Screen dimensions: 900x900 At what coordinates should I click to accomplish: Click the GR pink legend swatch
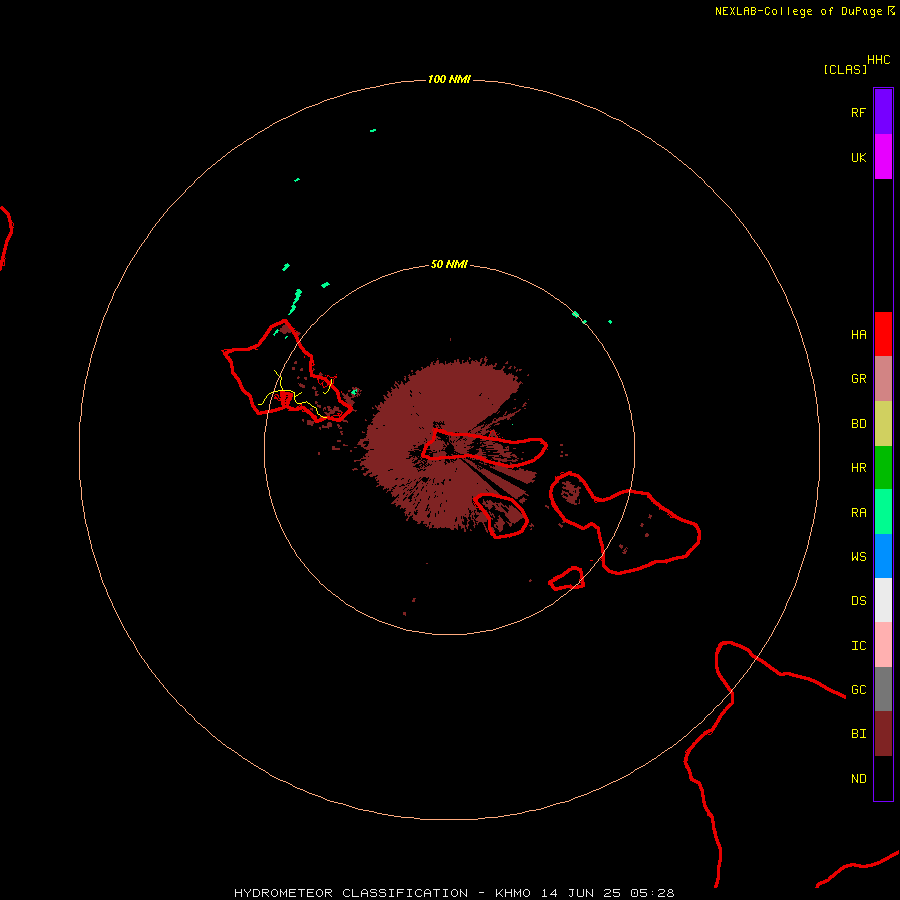coord(883,379)
